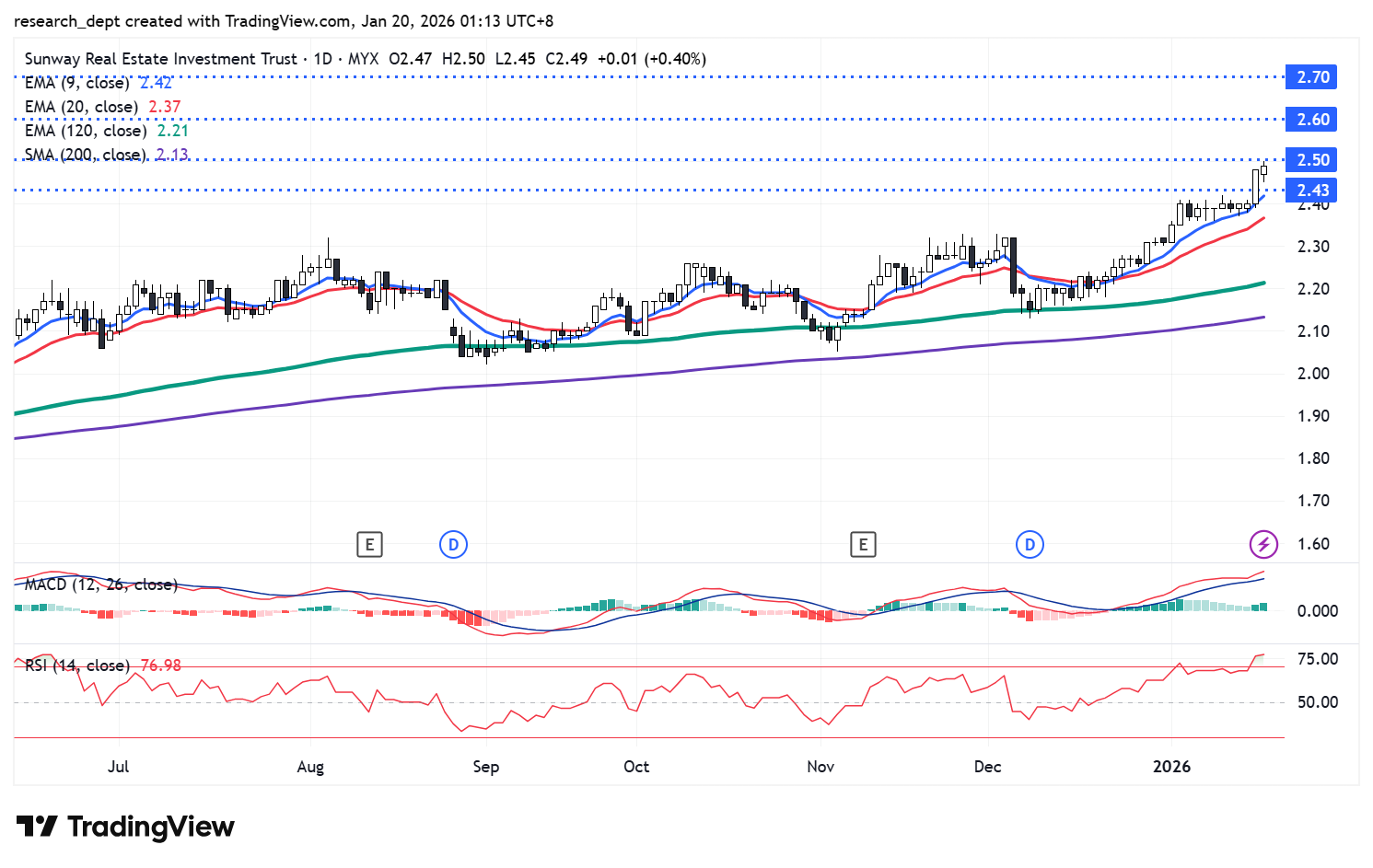Open the dividend 'D' marker before September
Screen dimensions: 1373x868
pos(453,545)
